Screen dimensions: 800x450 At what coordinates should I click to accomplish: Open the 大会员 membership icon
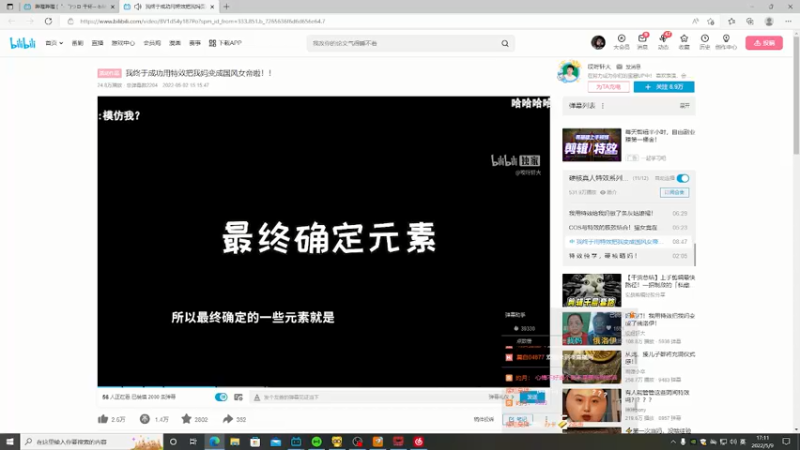[x=621, y=42]
